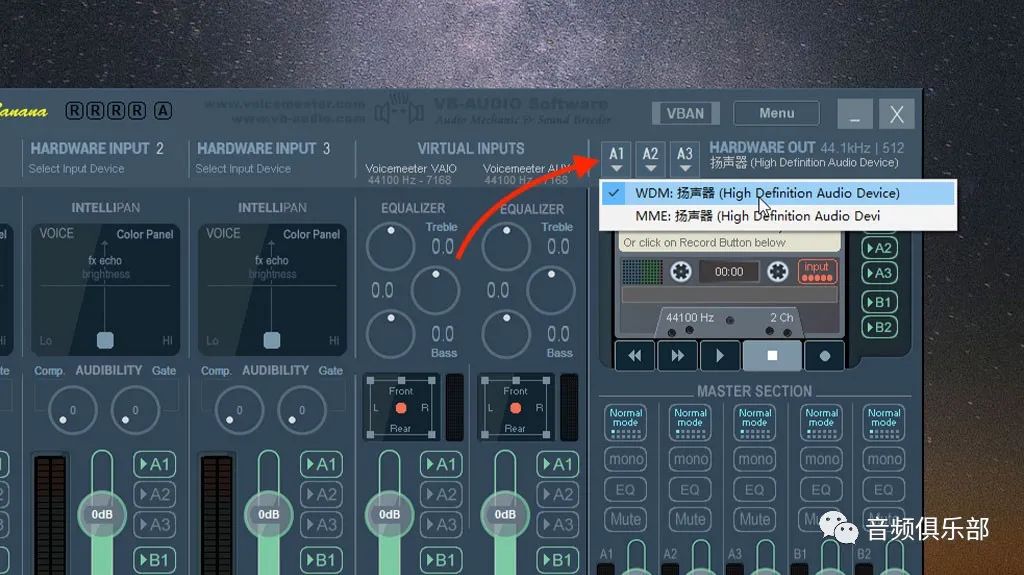1024x575 pixels.
Task: Expand the A1 hardware output dropdown
Action: [x=616, y=159]
